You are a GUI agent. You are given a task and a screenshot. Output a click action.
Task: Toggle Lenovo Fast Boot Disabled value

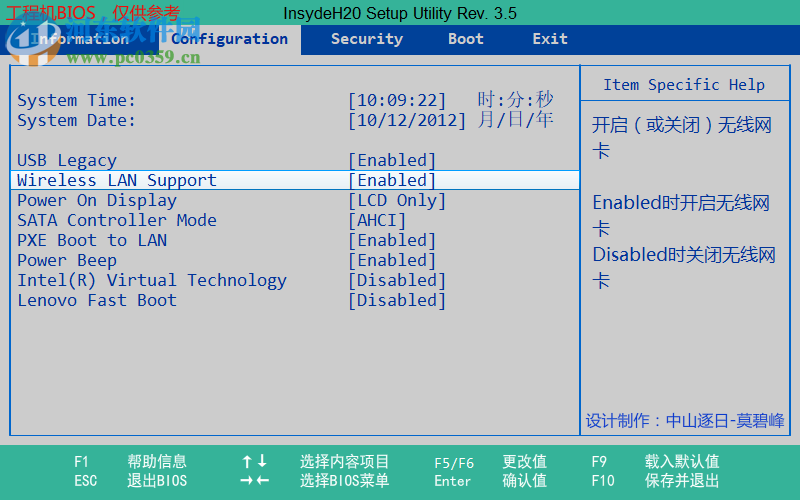pyautogui.click(x=397, y=301)
